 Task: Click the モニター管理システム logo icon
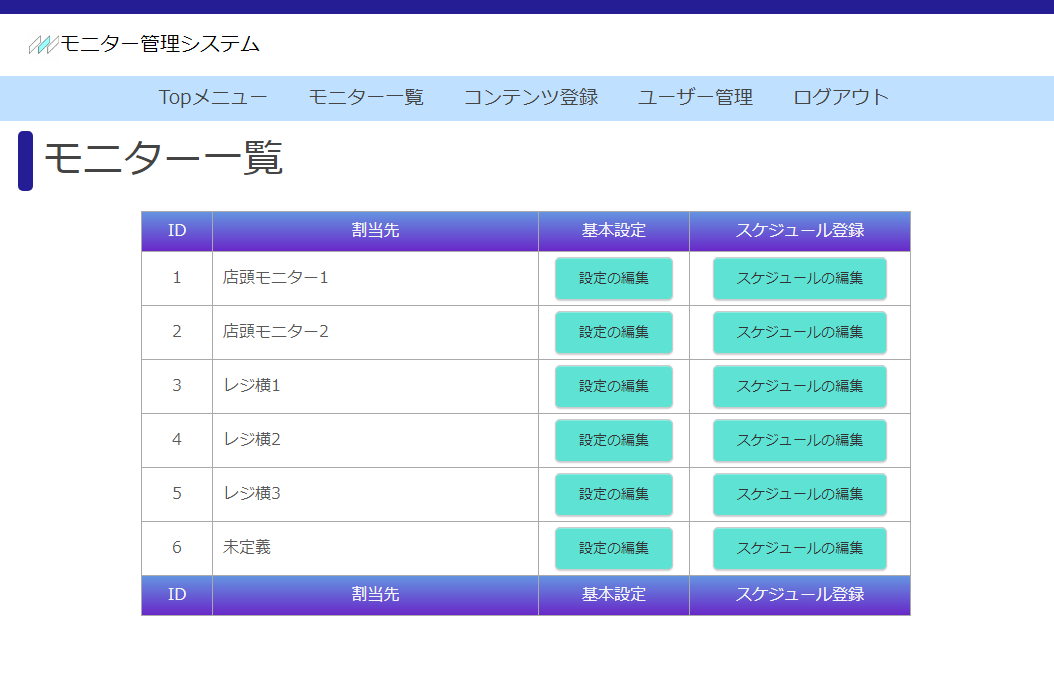(43, 44)
